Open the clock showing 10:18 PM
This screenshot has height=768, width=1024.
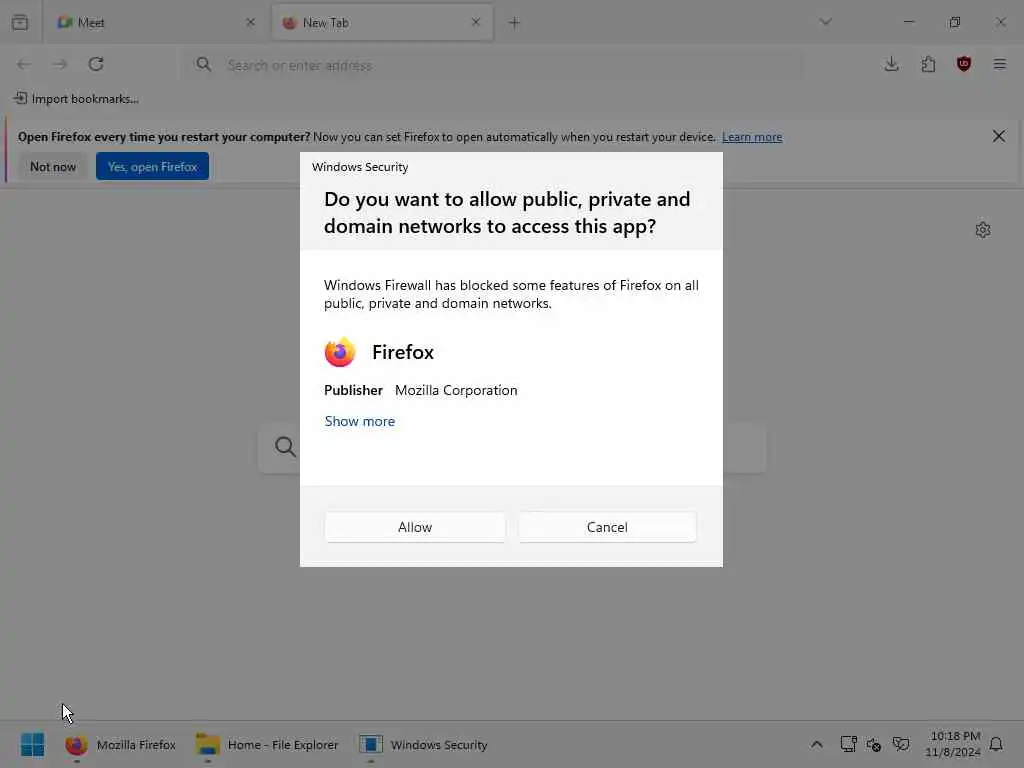pos(953,744)
